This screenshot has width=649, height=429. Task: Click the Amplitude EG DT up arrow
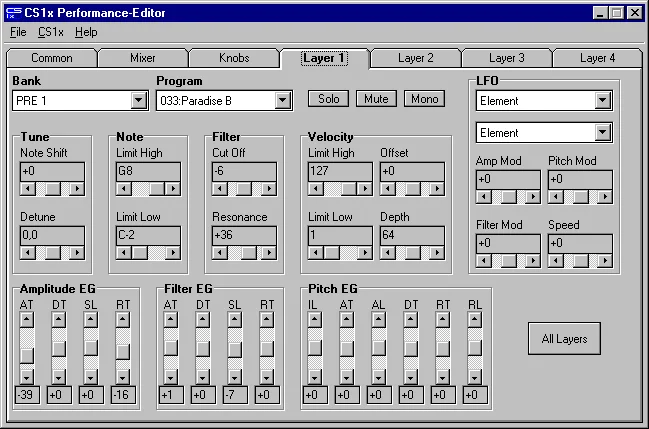(x=59, y=320)
